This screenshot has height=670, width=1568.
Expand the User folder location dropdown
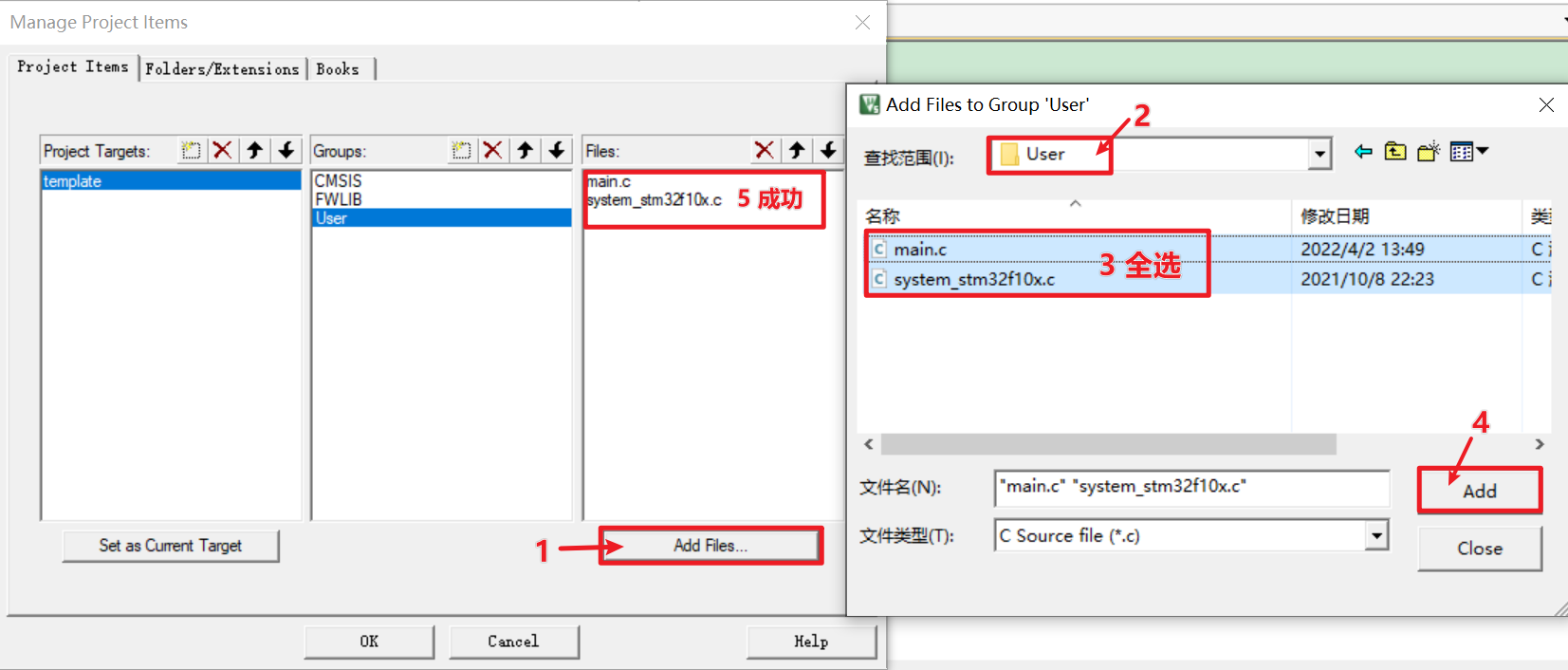coord(1319,154)
